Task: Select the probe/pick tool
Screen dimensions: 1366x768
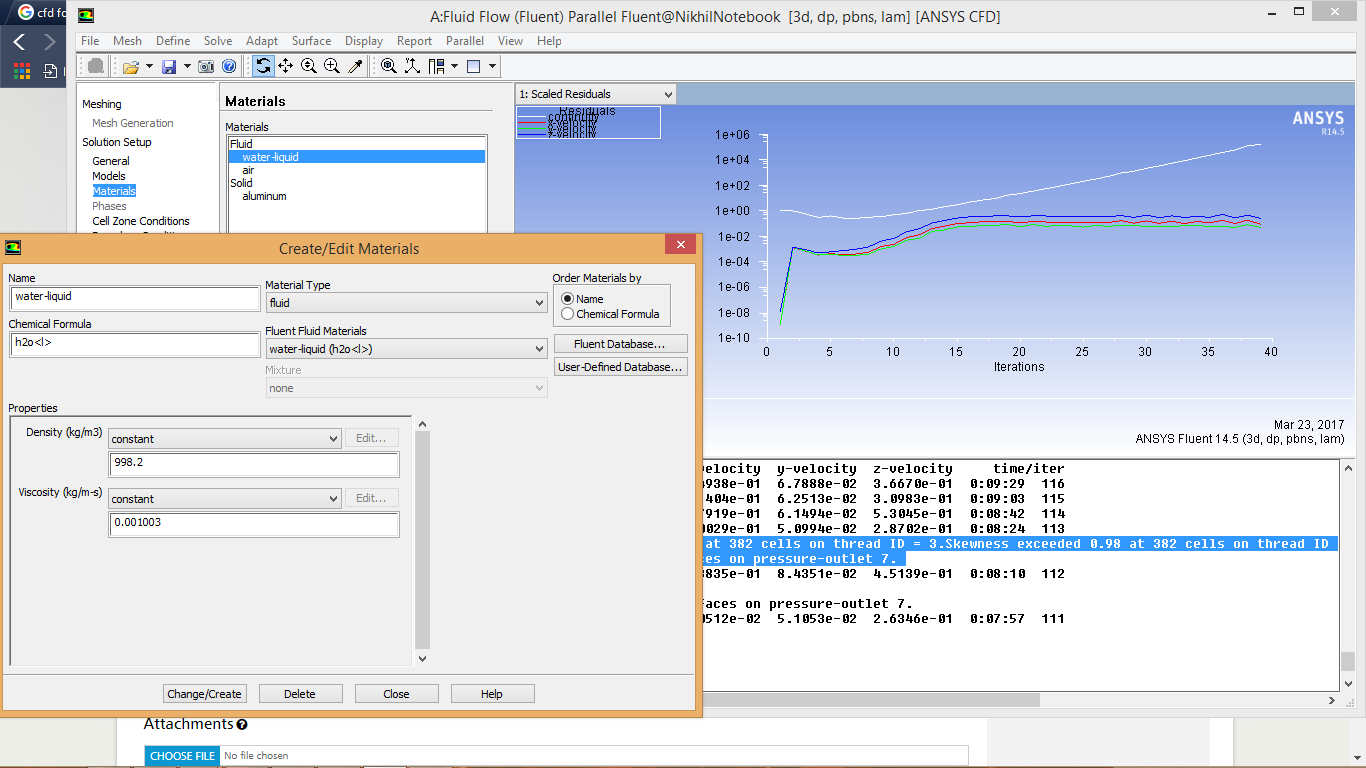Action: [353, 66]
